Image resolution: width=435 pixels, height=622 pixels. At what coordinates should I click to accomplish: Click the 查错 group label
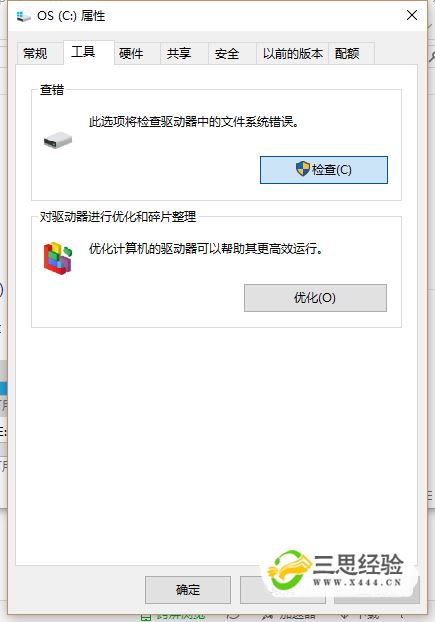[52, 90]
